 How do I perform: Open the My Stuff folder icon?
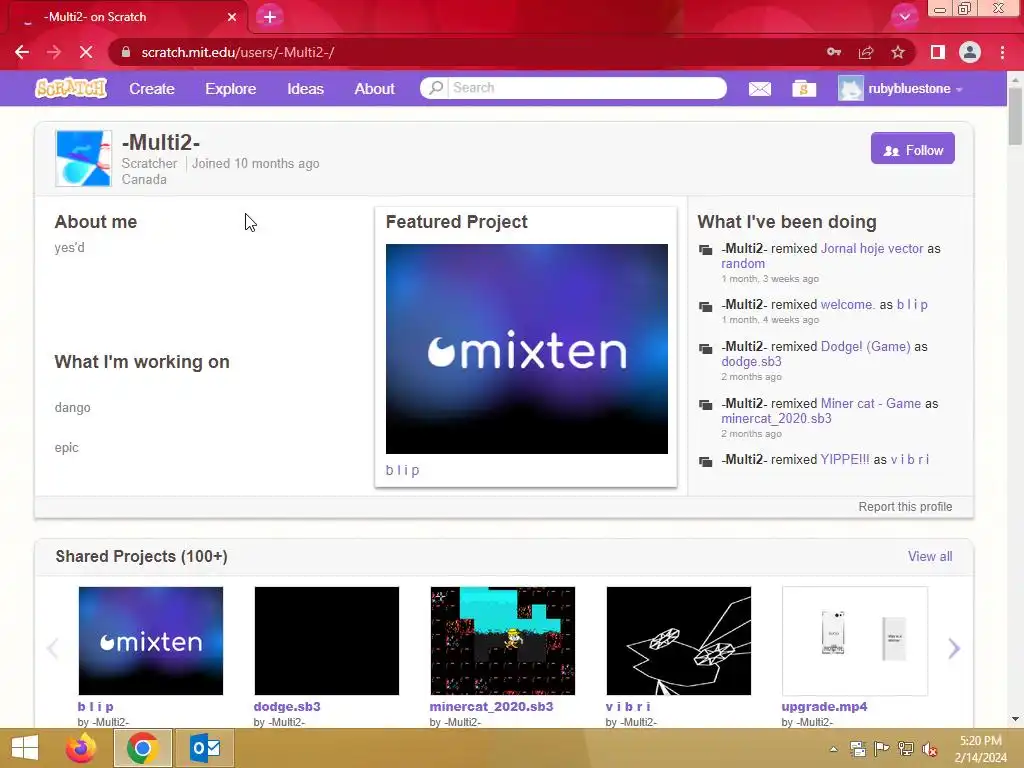[804, 89]
